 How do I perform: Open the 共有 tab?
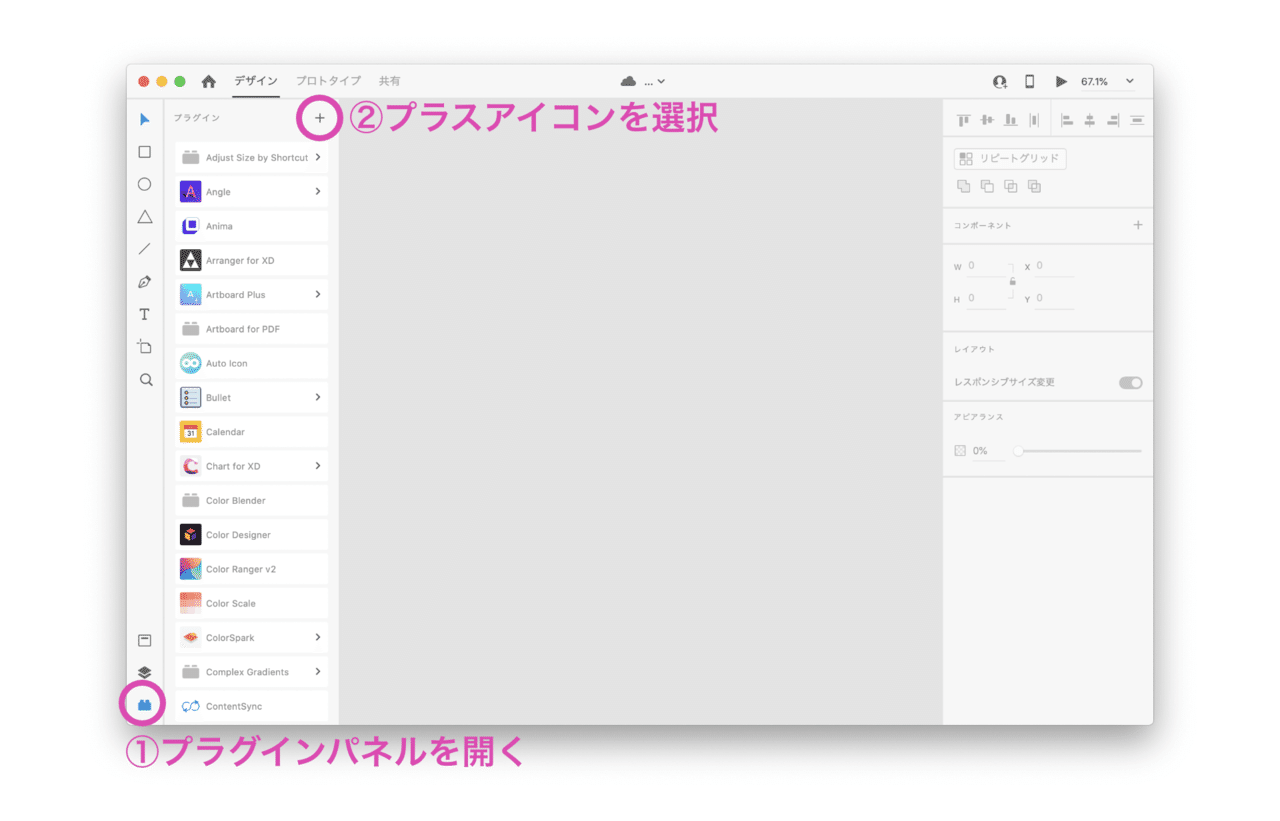tap(389, 81)
